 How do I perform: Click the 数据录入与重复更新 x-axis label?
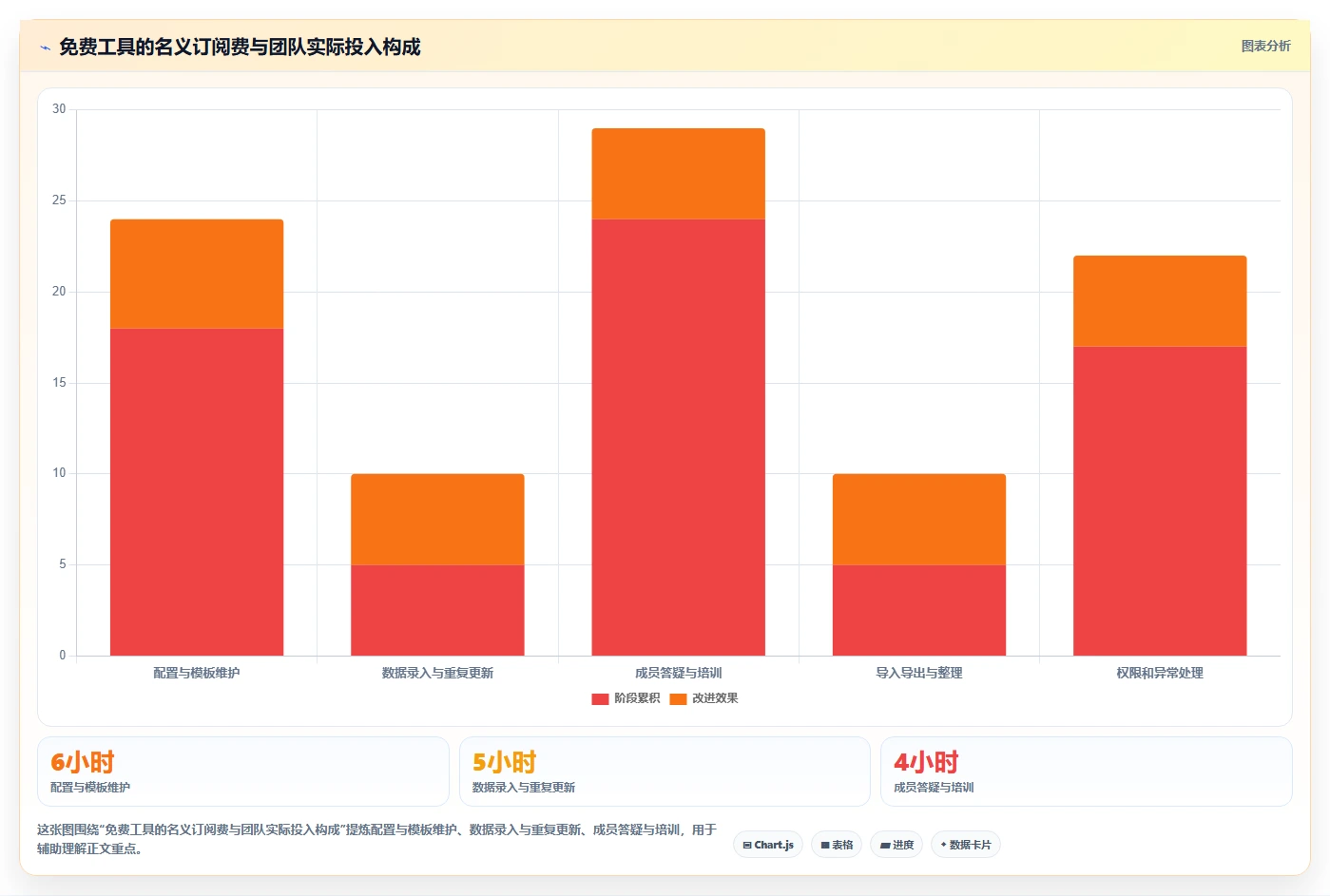pos(437,673)
